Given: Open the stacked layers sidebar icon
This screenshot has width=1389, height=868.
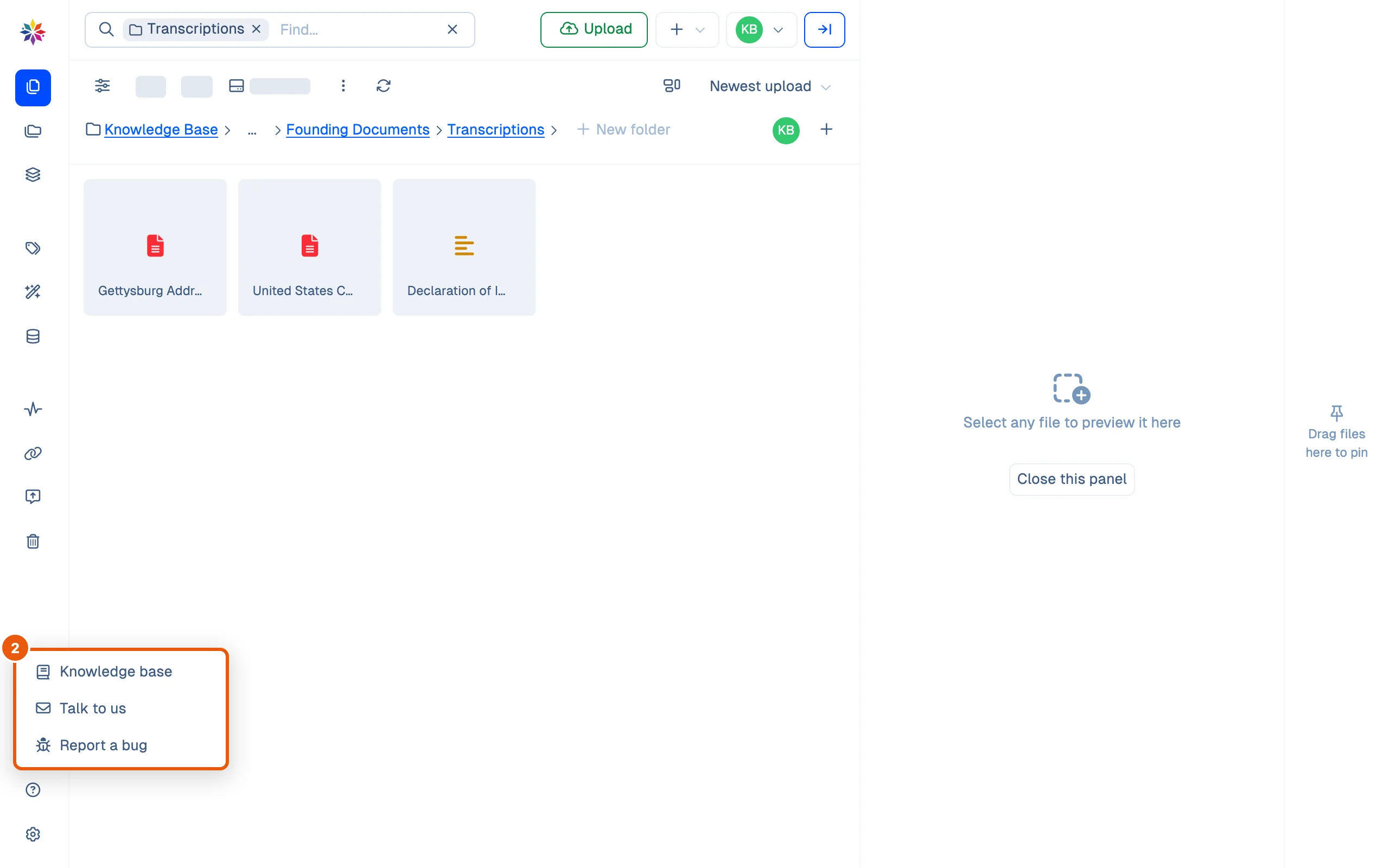Looking at the screenshot, I should pos(33,175).
